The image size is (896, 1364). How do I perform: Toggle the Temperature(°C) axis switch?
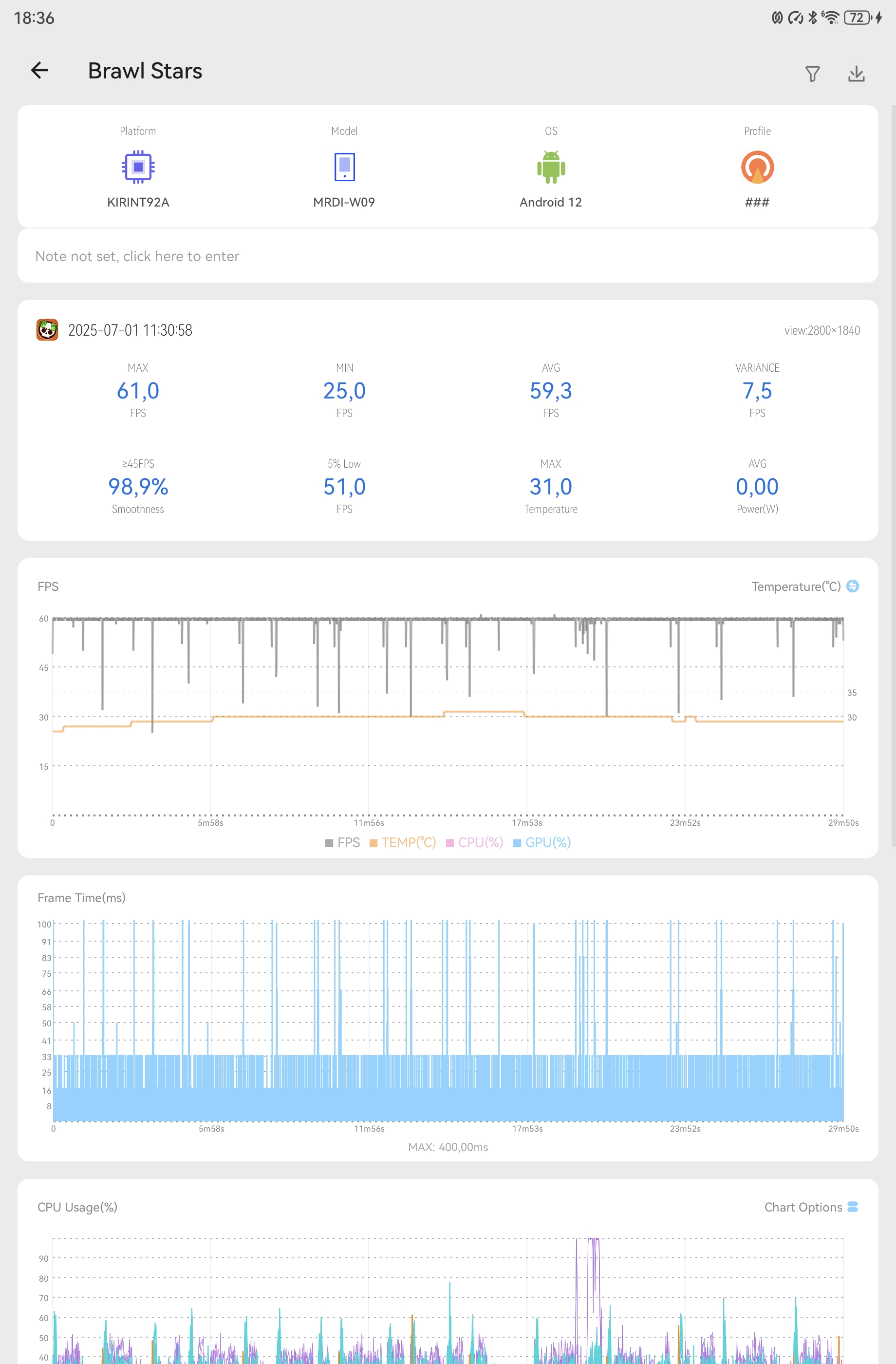tap(853, 586)
